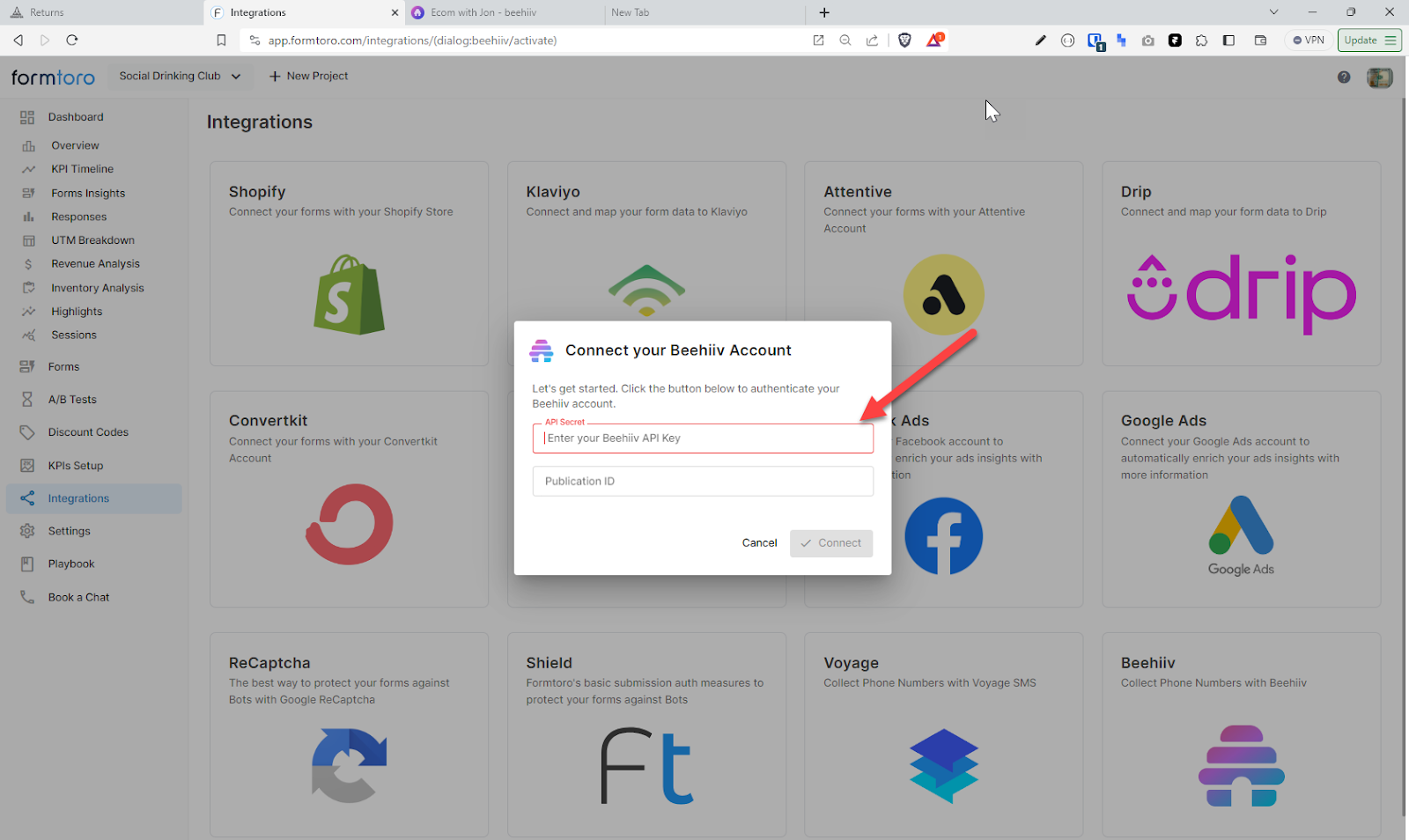Click the Brave shields lion icon
The image size is (1409, 840).
(904, 41)
